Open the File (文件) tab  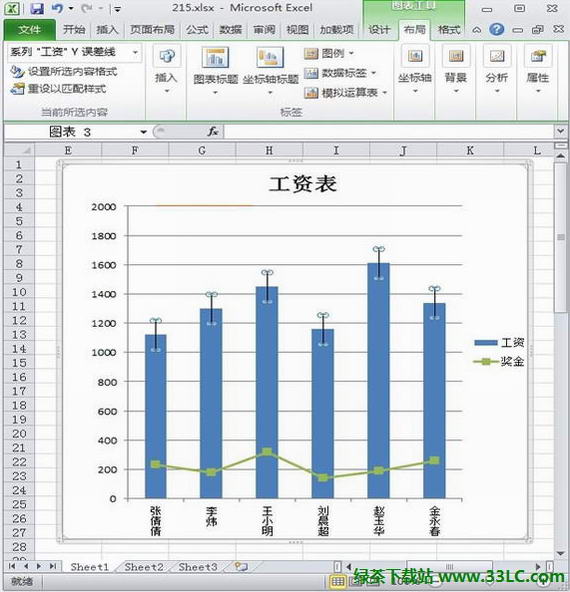point(29,30)
